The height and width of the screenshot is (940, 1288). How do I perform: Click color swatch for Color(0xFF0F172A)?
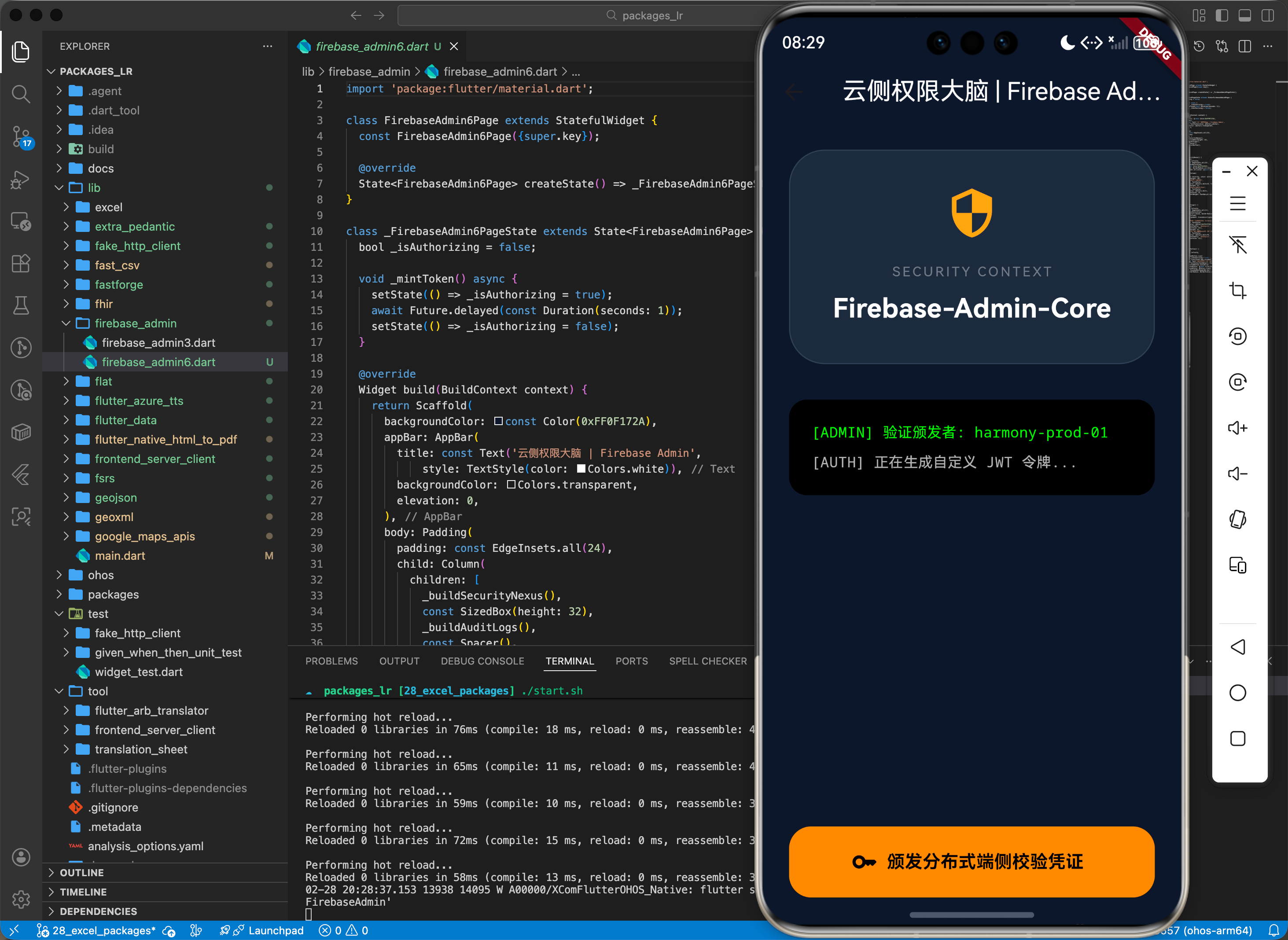[498, 421]
